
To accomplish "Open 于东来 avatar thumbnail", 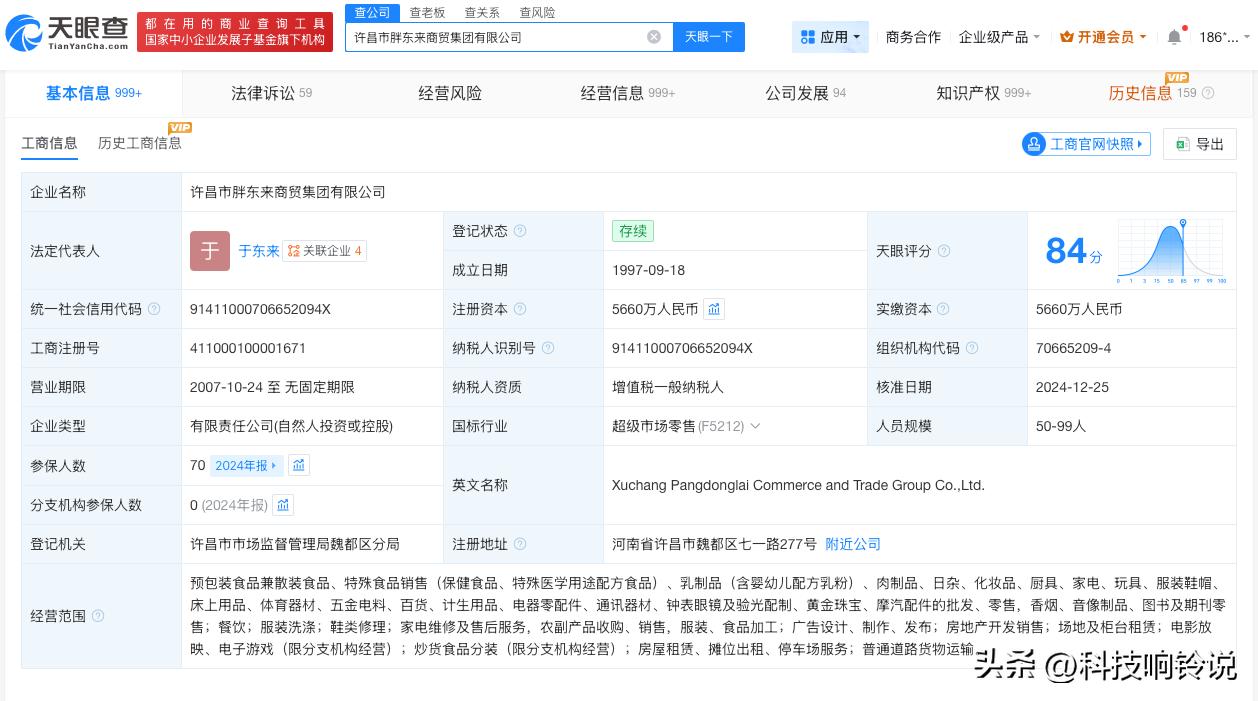I will coord(210,251).
